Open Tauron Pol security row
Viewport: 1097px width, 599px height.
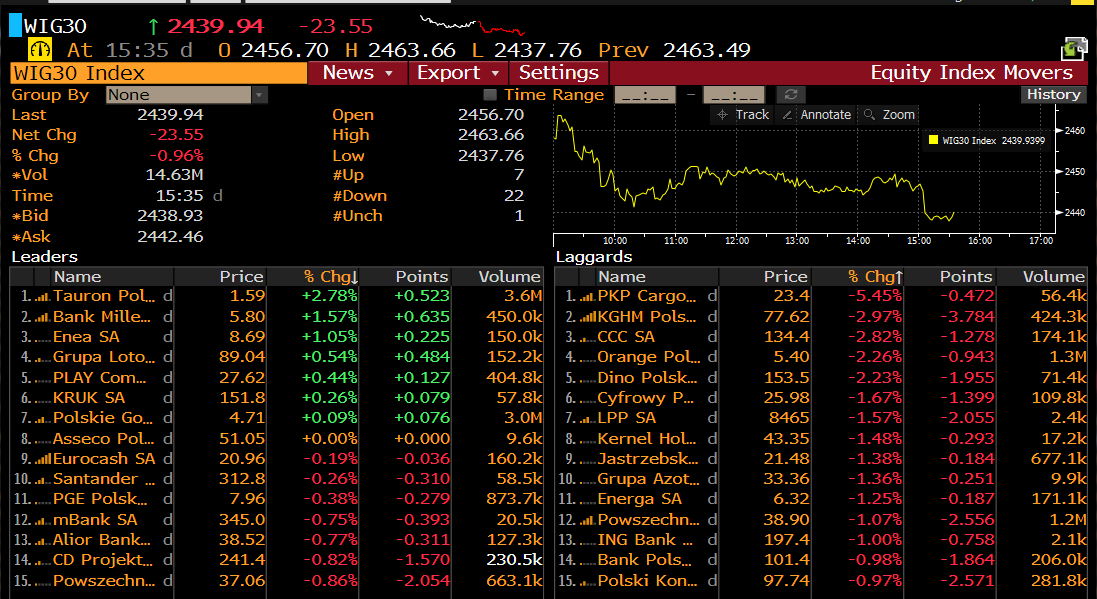pyautogui.click(x=276, y=297)
